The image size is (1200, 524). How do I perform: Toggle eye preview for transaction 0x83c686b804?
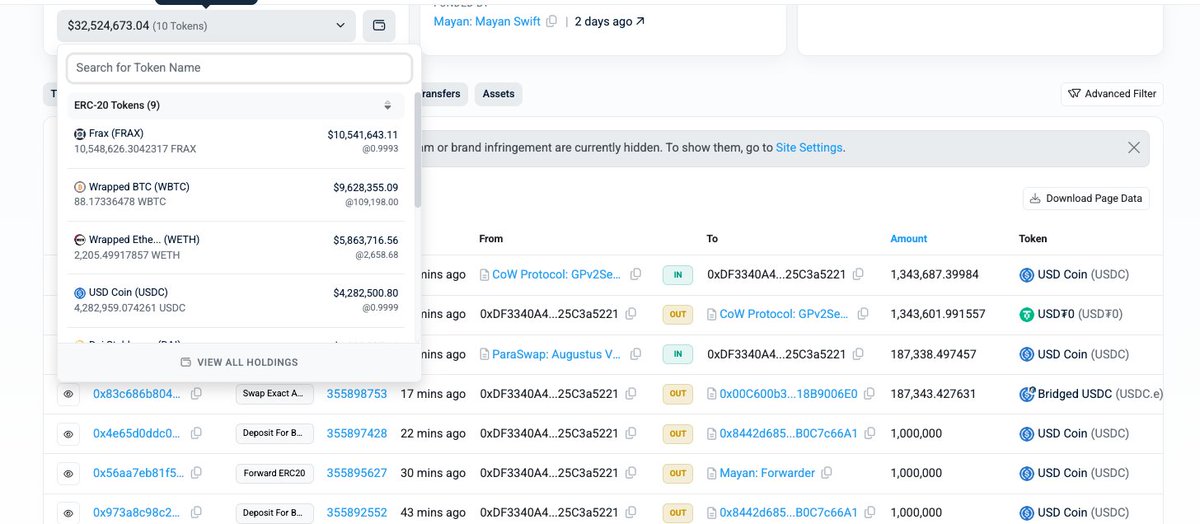(68, 394)
